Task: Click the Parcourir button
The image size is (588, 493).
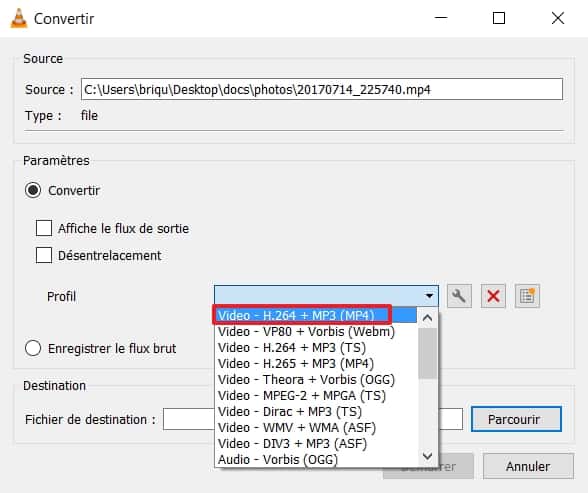Action: pyautogui.click(x=516, y=419)
